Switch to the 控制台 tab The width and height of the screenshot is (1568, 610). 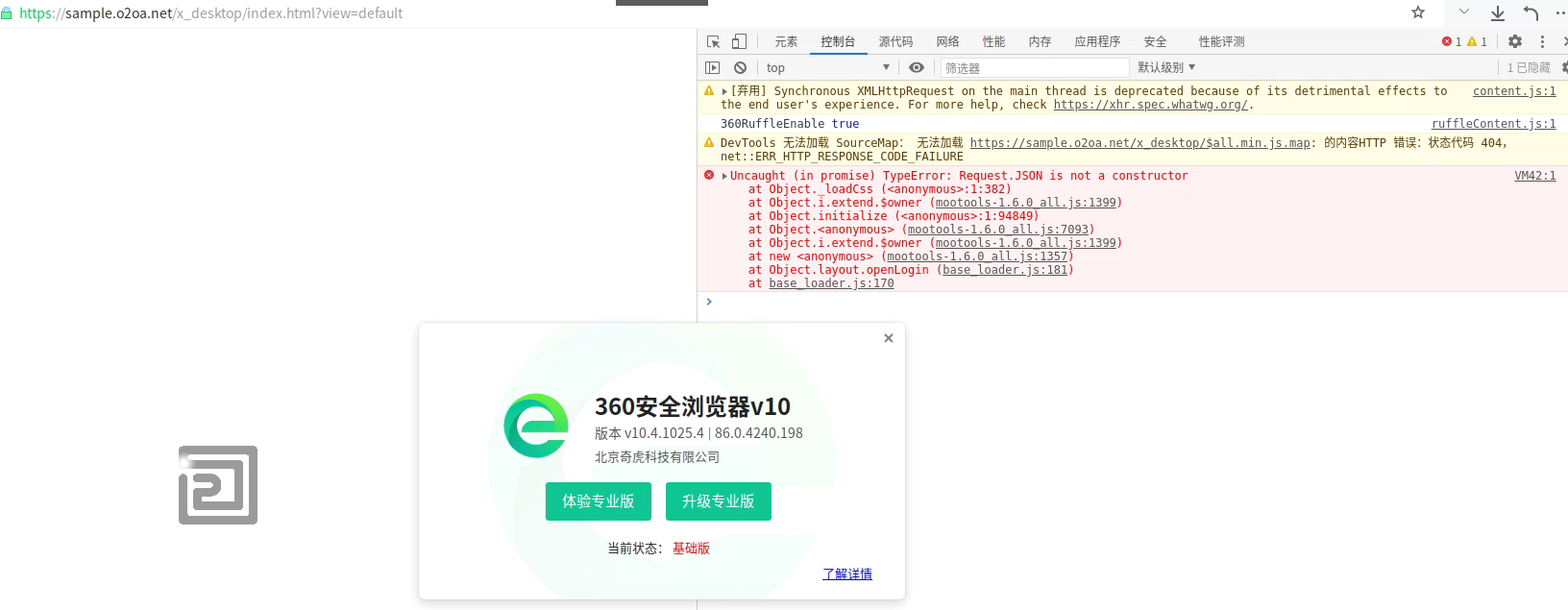tap(838, 41)
